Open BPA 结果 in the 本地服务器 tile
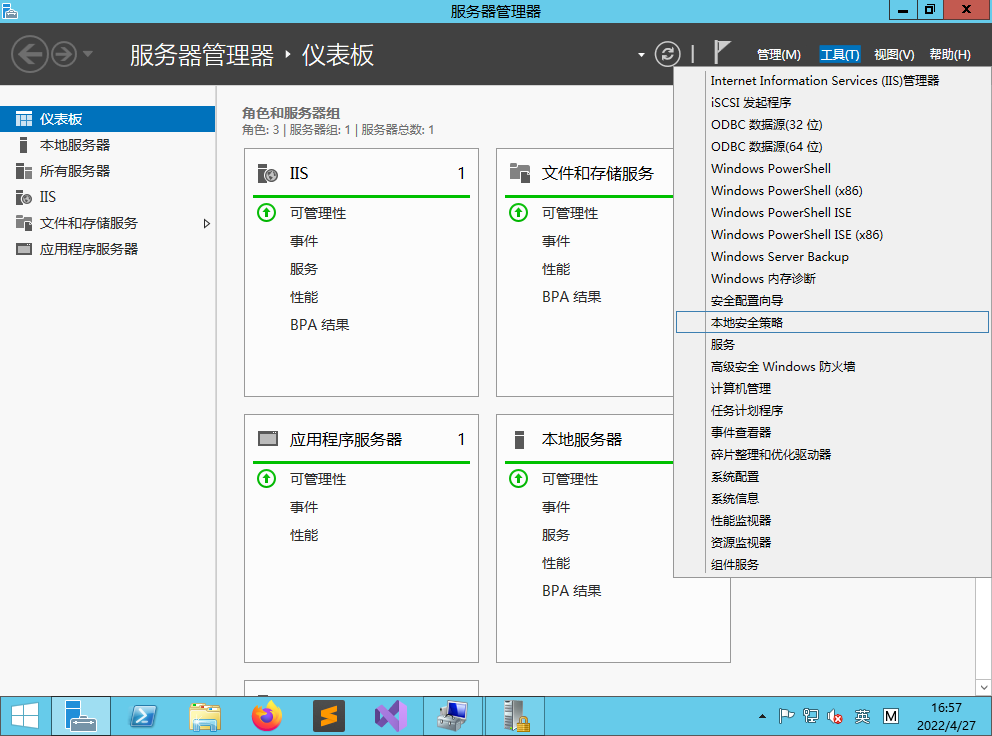This screenshot has height=736, width=992. (571, 590)
